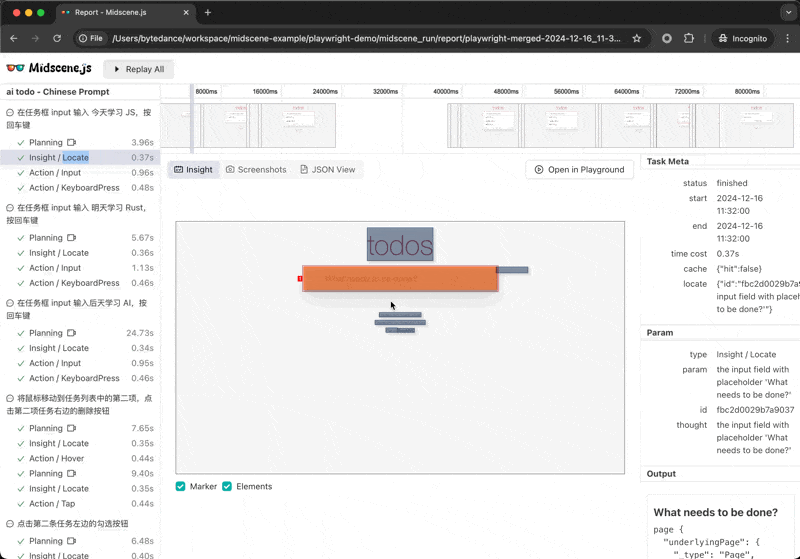Select Insight / Locate step taking 0.36s
800x559 pixels.
pos(80,253)
